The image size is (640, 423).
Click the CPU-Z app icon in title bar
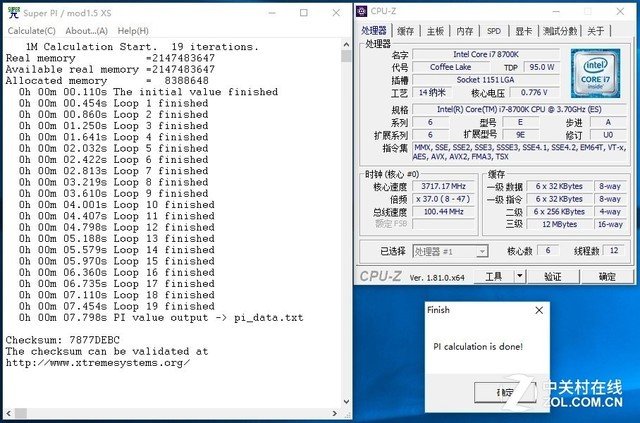[x=362, y=11]
